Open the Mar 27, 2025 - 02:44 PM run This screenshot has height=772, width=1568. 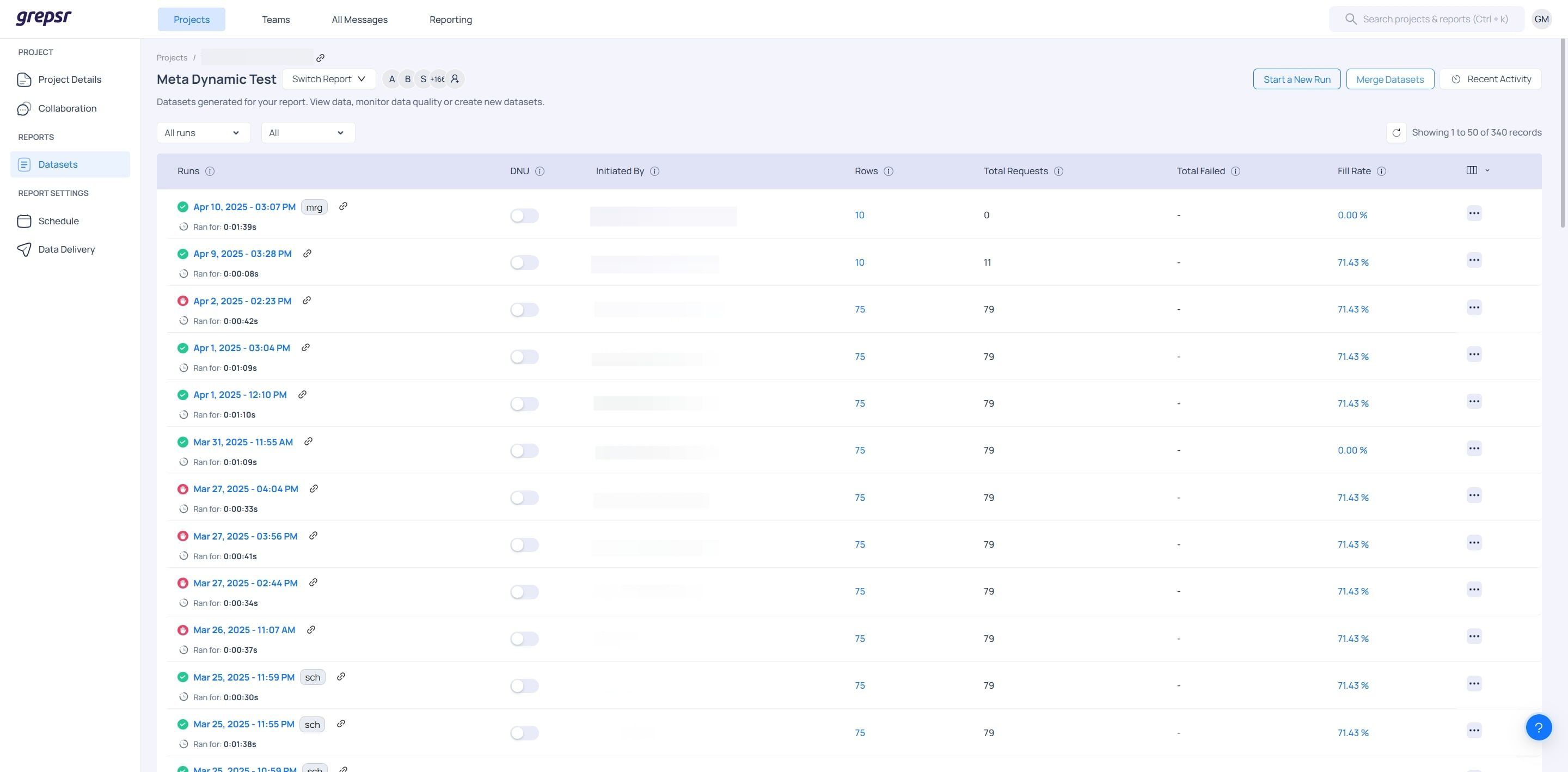pos(246,583)
